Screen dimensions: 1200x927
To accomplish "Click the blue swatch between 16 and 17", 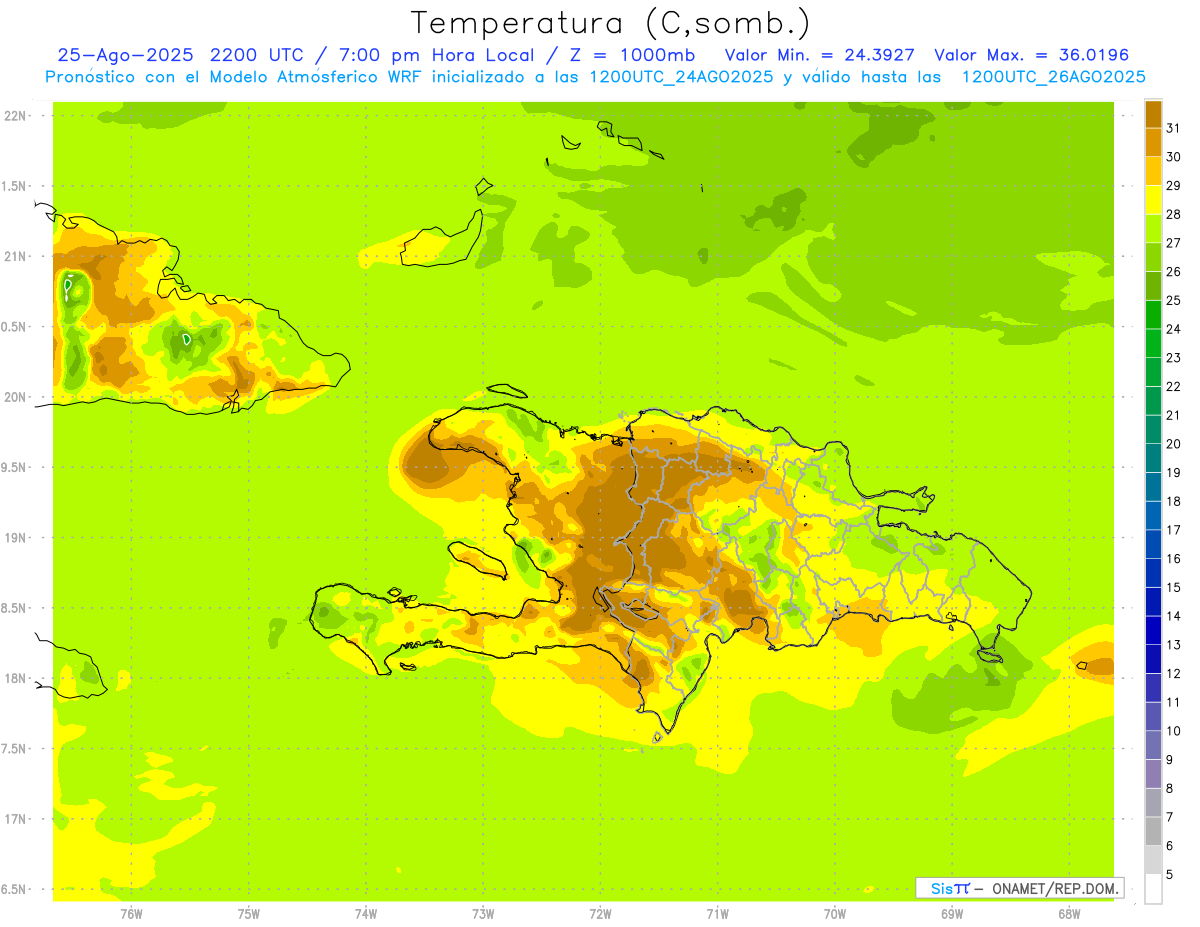I will pyautogui.click(x=1153, y=545).
